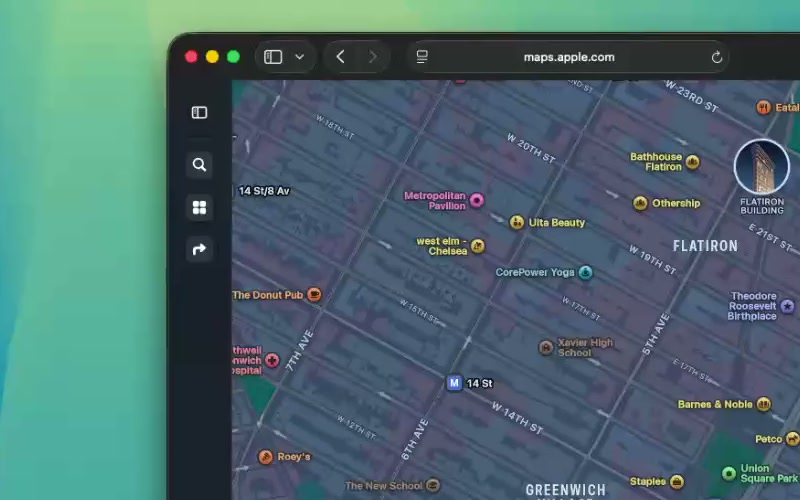
Task: Open the Maps directions arrow icon
Action: tap(199, 249)
